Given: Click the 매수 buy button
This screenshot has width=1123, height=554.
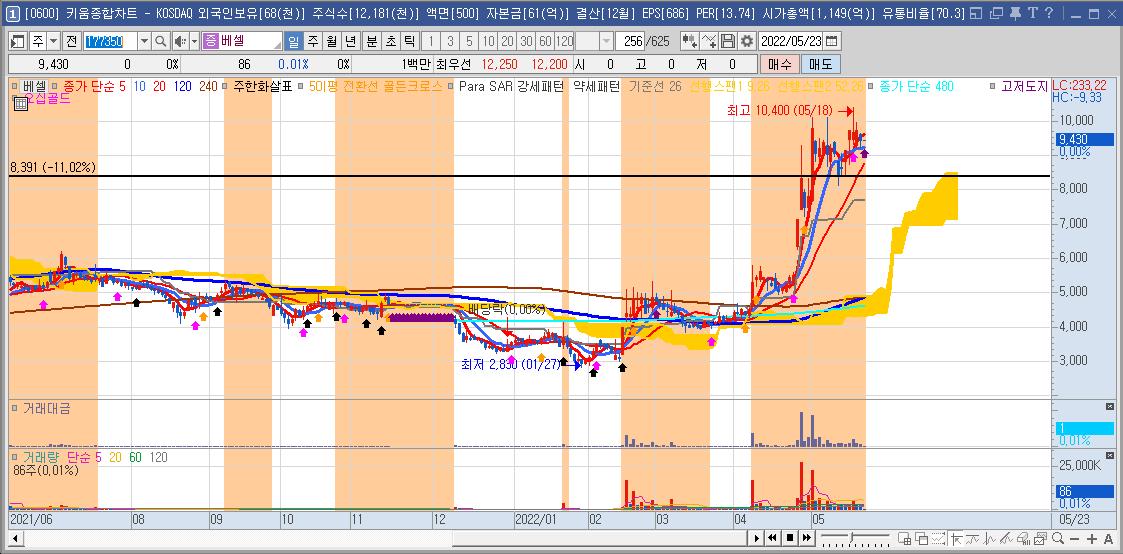Looking at the screenshot, I should click(x=779, y=64).
